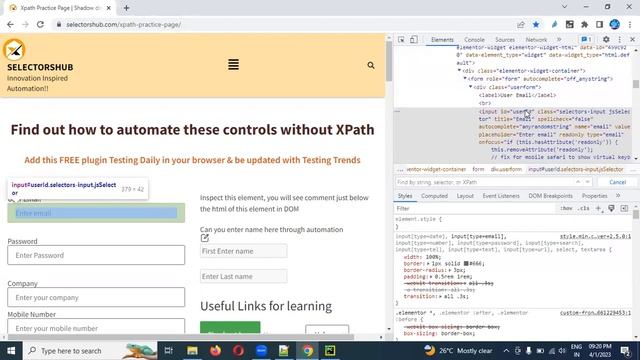Viewport: 640px width, 360px height.
Task: Go to next search result arrow
Action: point(588,182)
